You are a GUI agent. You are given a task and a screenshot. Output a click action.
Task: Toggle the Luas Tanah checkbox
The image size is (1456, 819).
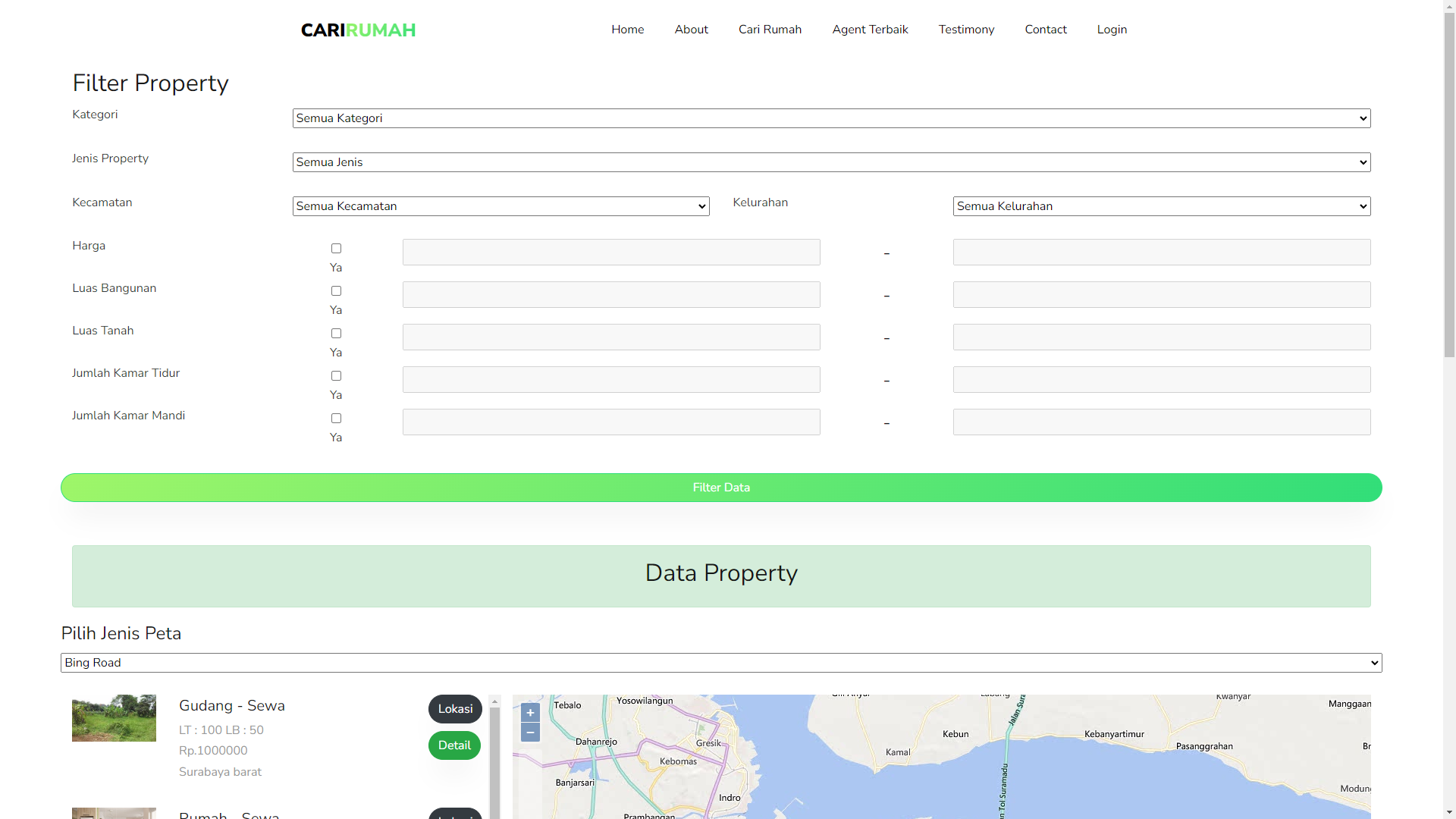[x=336, y=334]
